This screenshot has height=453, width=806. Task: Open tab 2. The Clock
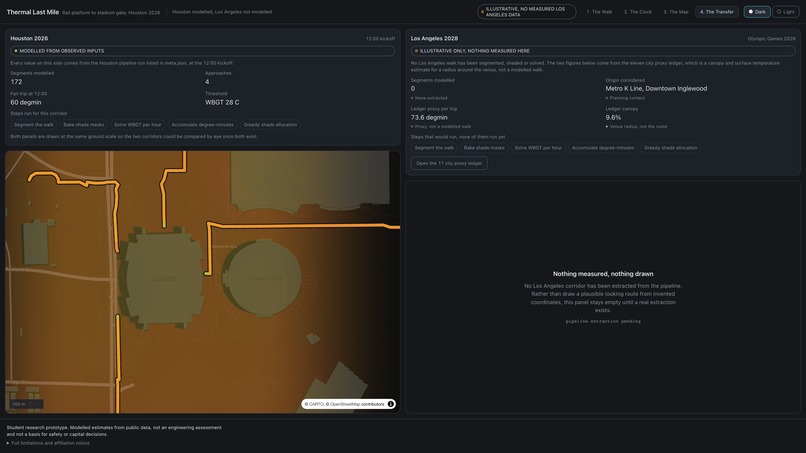pos(638,12)
